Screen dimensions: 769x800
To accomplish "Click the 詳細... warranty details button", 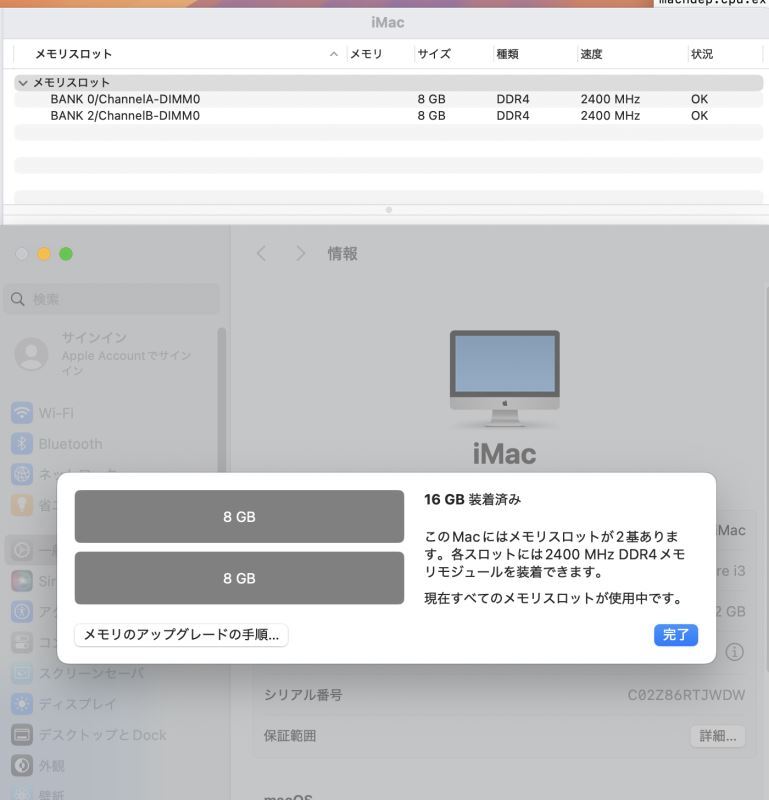I will (718, 736).
